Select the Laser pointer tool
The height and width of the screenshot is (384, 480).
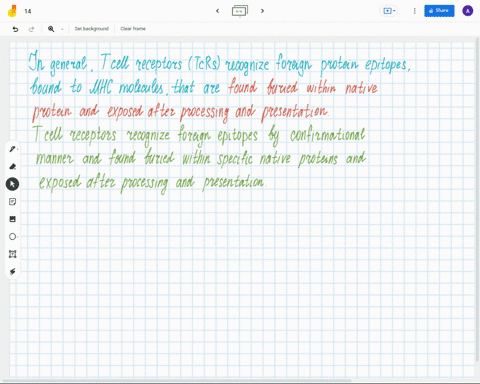pyautogui.click(x=12, y=272)
